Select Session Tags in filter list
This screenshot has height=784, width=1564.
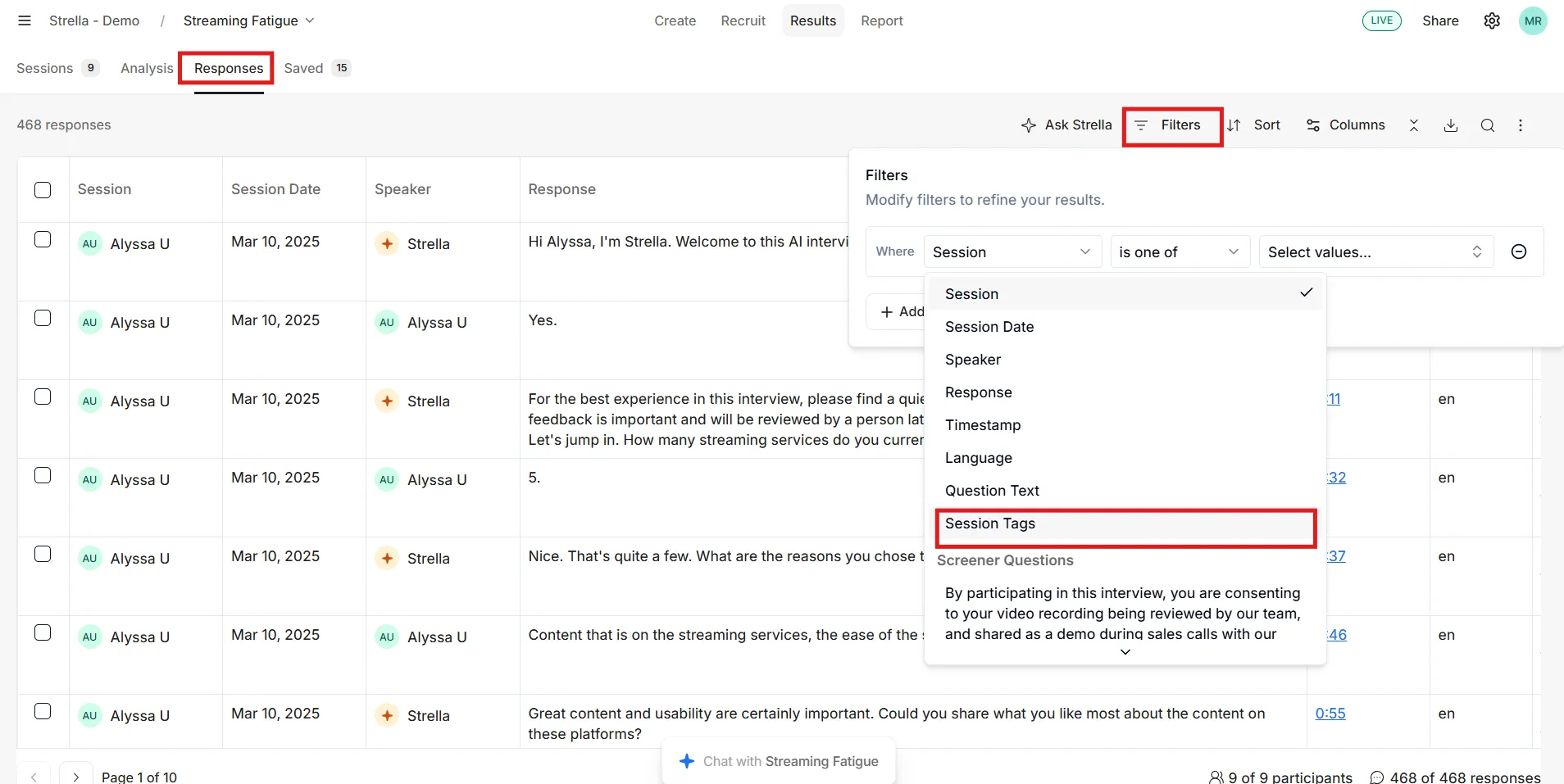(1125, 524)
